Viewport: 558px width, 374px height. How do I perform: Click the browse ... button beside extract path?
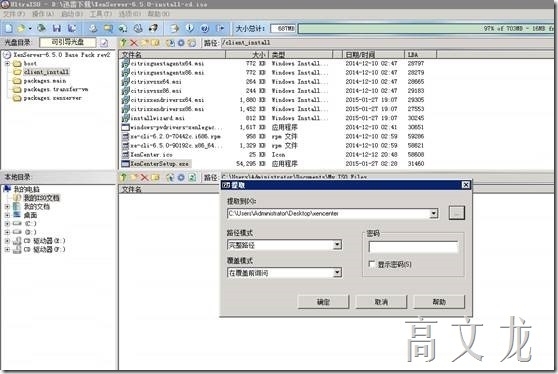(457, 213)
